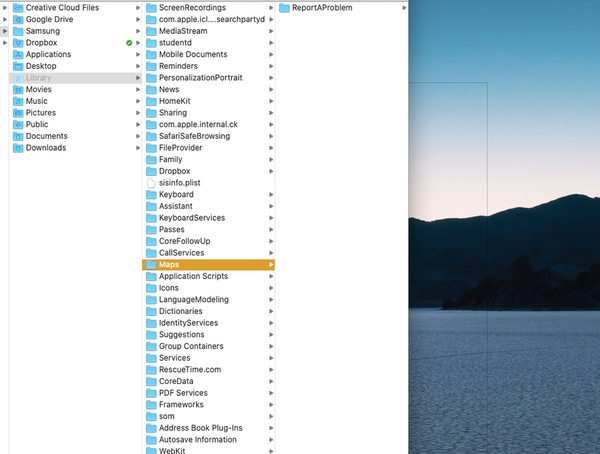Expand the Group Containers folder chevron
Image resolution: width=600 pixels, height=454 pixels.
click(x=271, y=347)
